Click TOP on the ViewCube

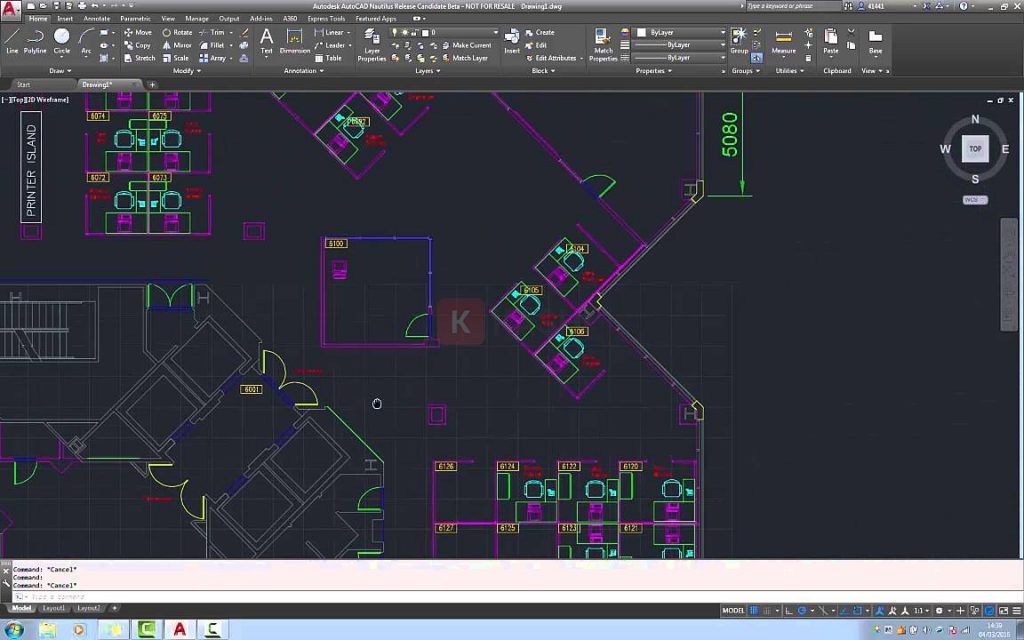pyautogui.click(x=974, y=149)
